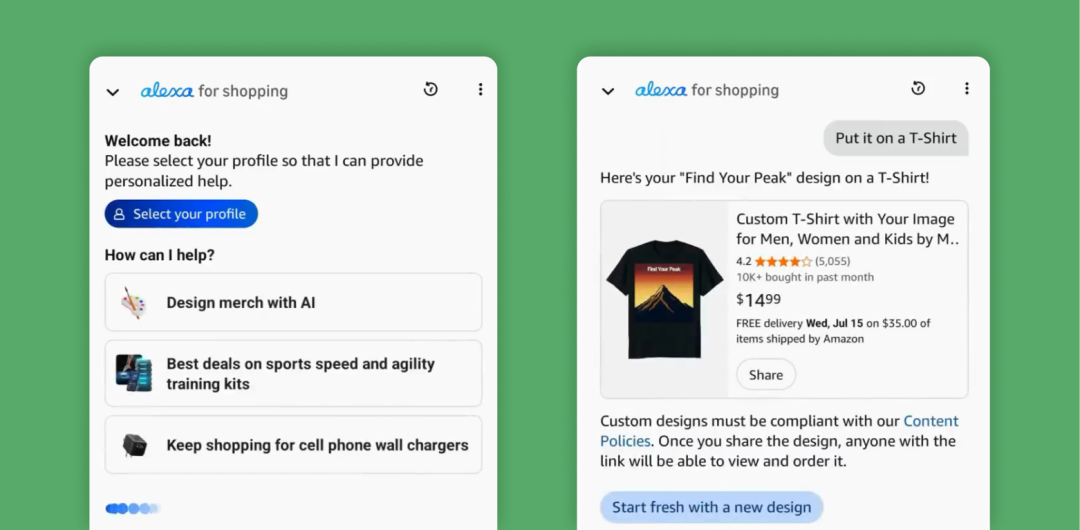Open the Content Policies link
Image resolution: width=1080 pixels, height=530 pixels.
(779, 431)
